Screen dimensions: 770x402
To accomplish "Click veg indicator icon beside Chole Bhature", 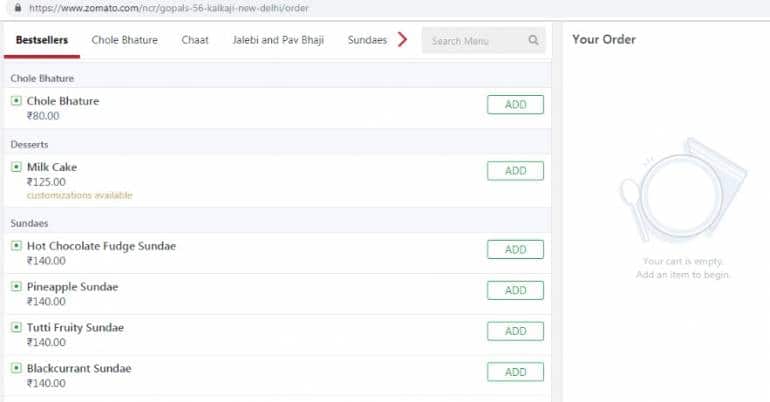I will click(16, 101).
